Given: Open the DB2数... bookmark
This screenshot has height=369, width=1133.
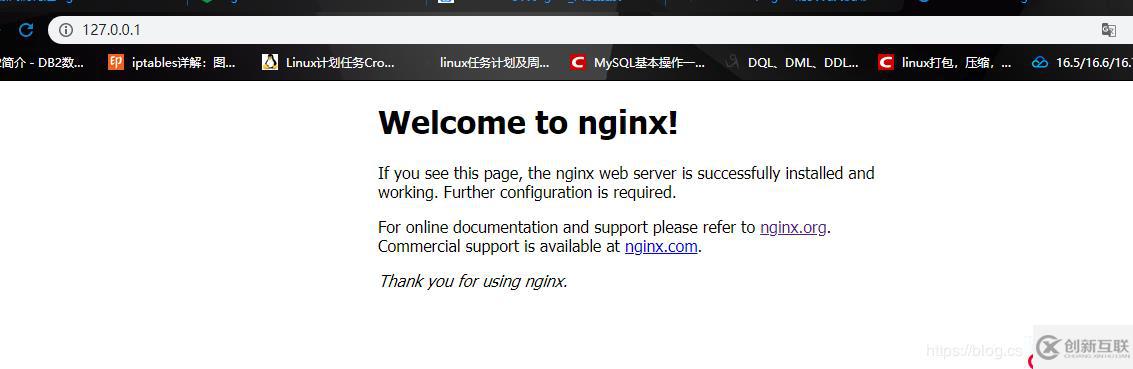Looking at the screenshot, I should click(x=42, y=63).
